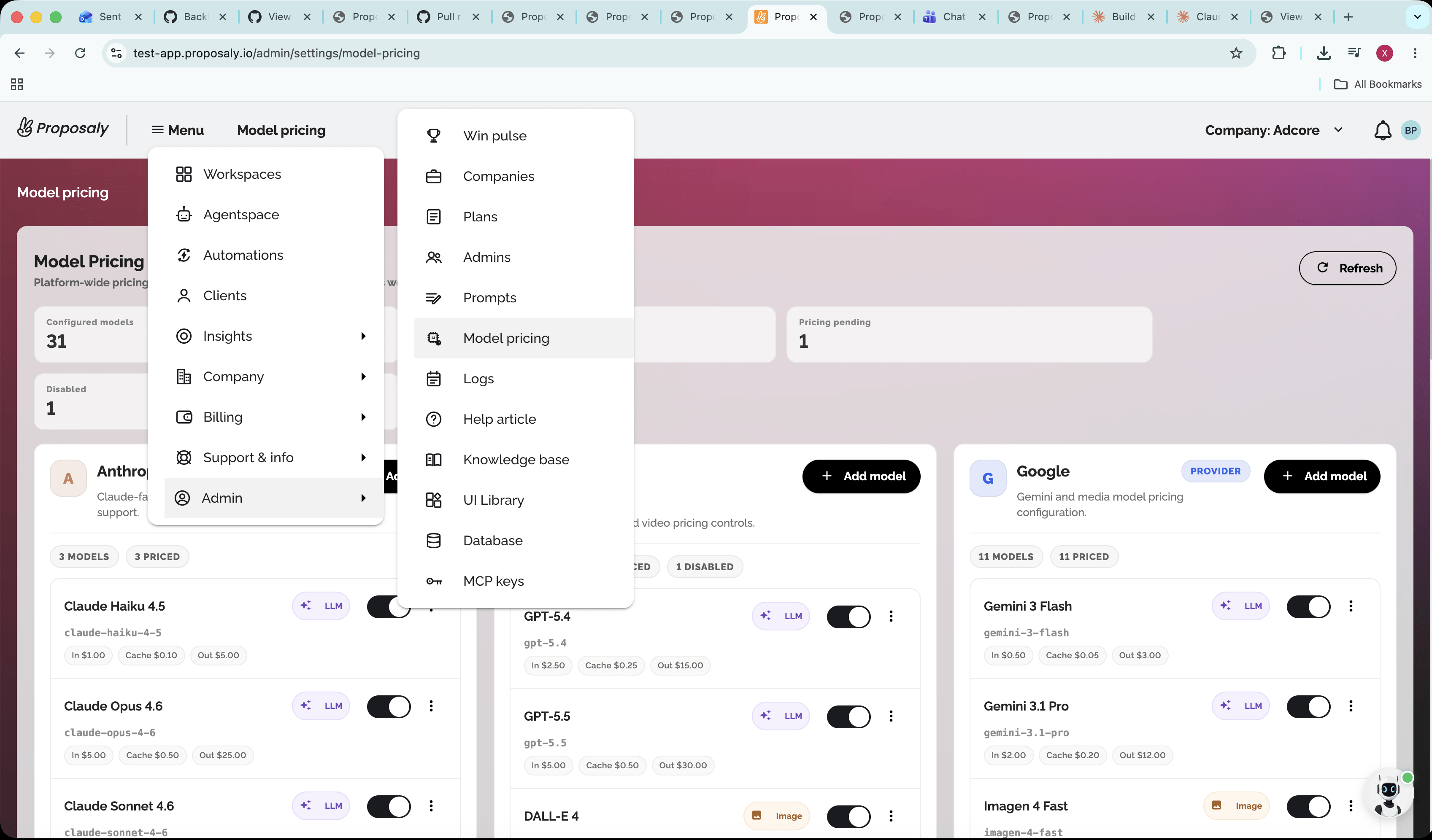The width and height of the screenshot is (1432, 840).
Task: Open options for Claude Opus 4.6
Action: (431, 706)
